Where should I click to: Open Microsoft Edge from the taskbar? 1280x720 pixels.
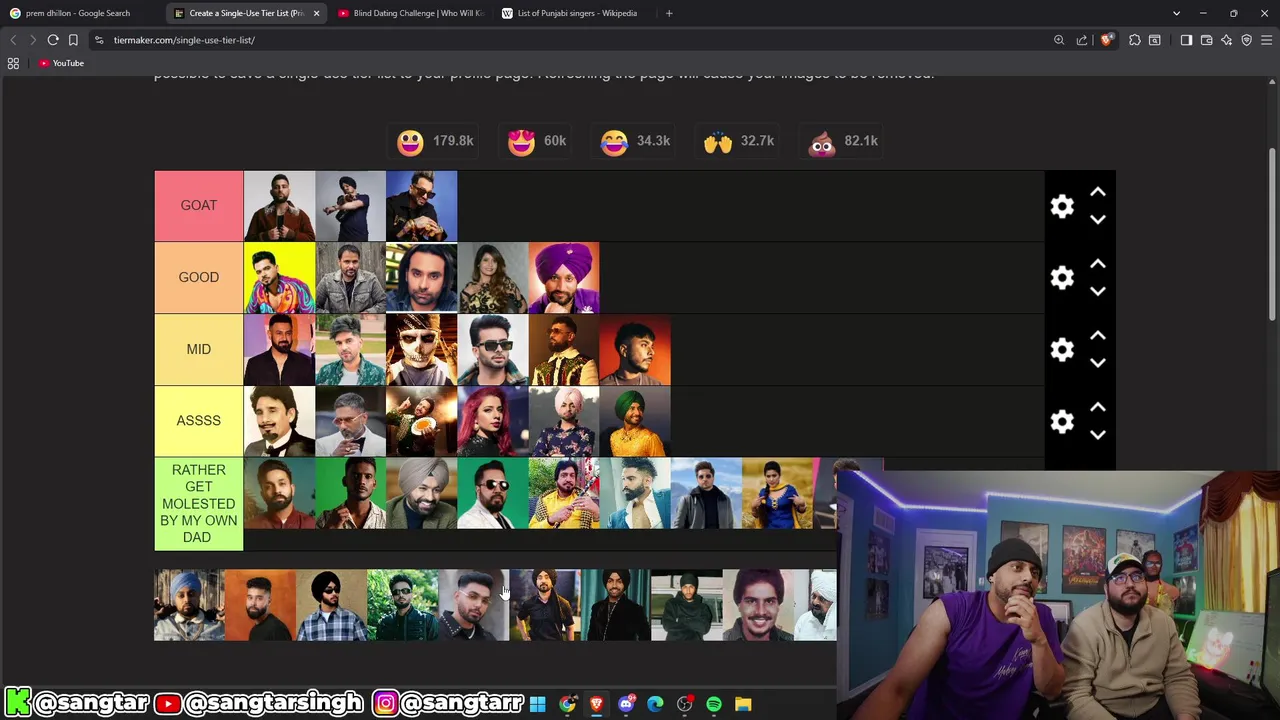pyautogui.click(x=655, y=704)
